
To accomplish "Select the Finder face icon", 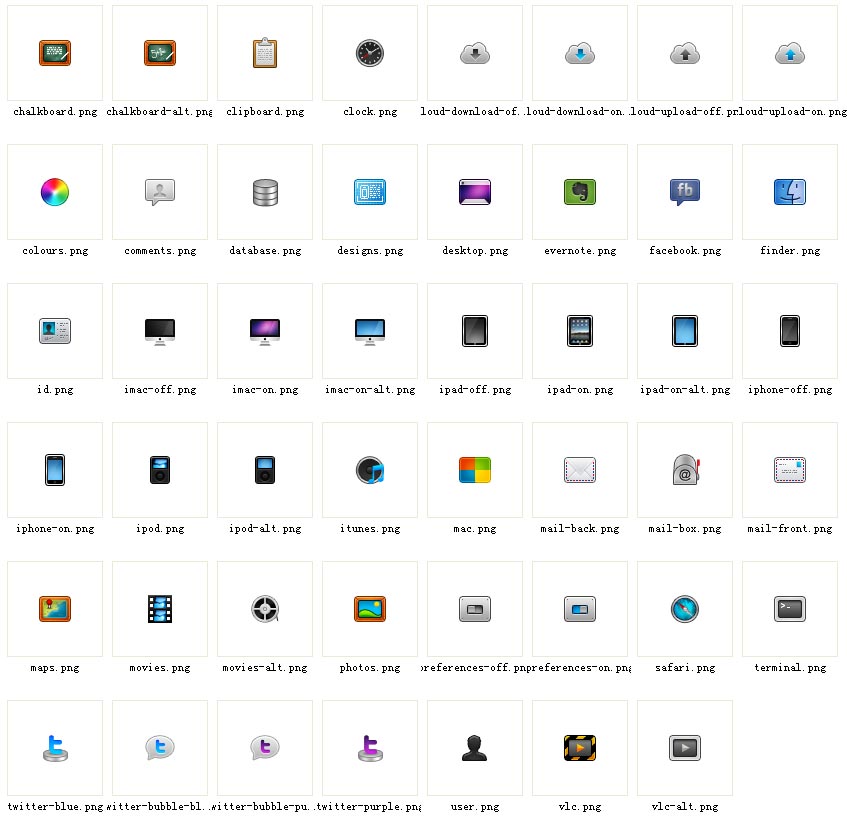I will (790, 192).
